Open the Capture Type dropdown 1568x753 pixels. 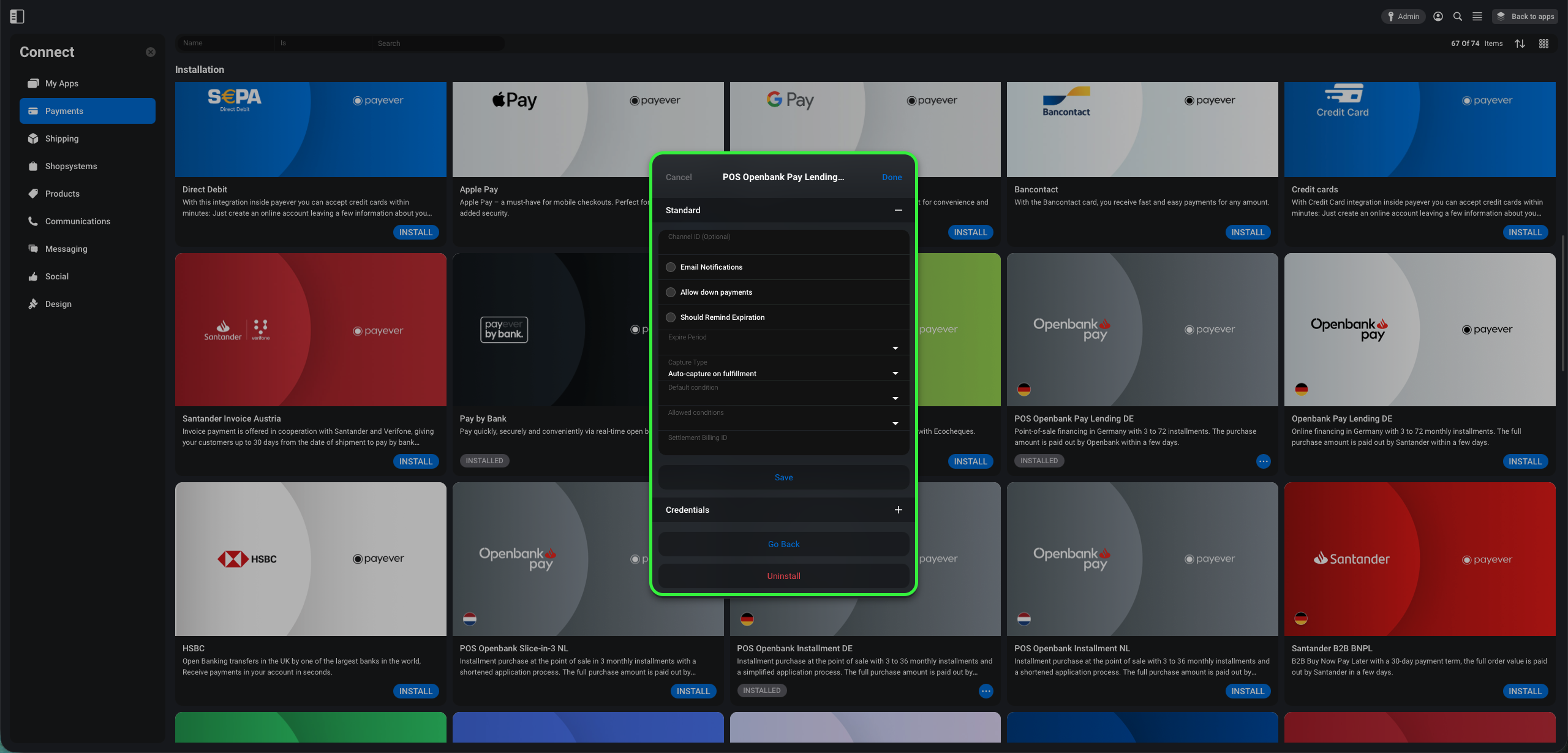pos(784,368)
